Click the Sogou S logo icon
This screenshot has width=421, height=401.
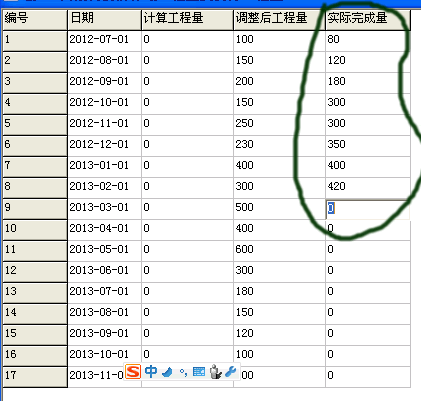click(x=133, y=371)
